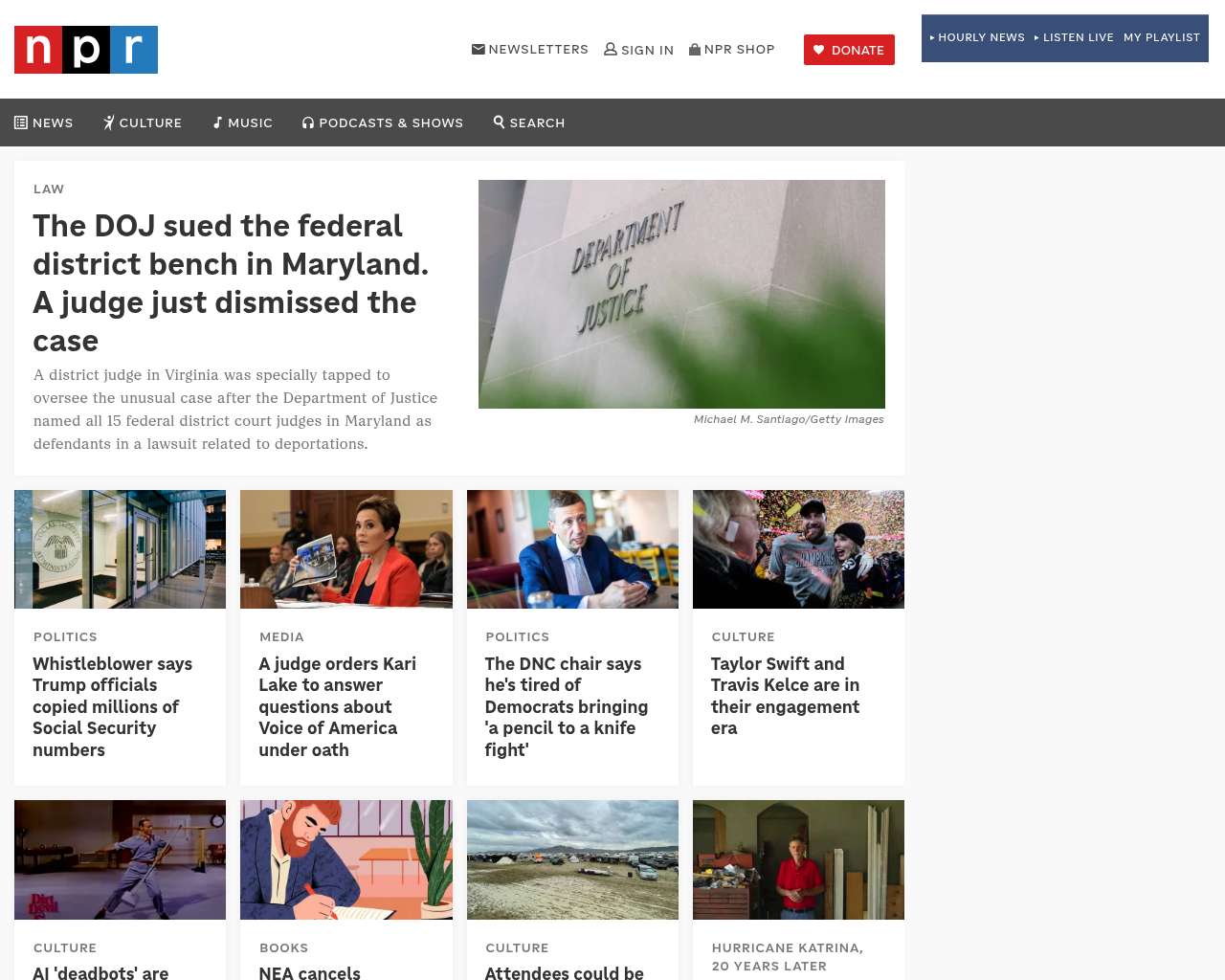Click the Podcasts headphones icon
The height and width of the screenshot is (980, 1225).
[x=308, y=122]
